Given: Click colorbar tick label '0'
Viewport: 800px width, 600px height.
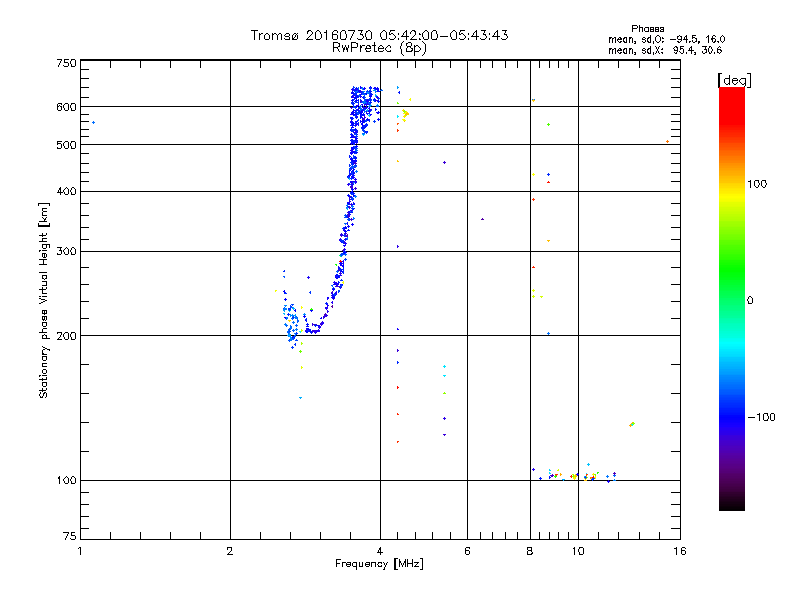Looking at the screenshot, I should tap(750, 300).
